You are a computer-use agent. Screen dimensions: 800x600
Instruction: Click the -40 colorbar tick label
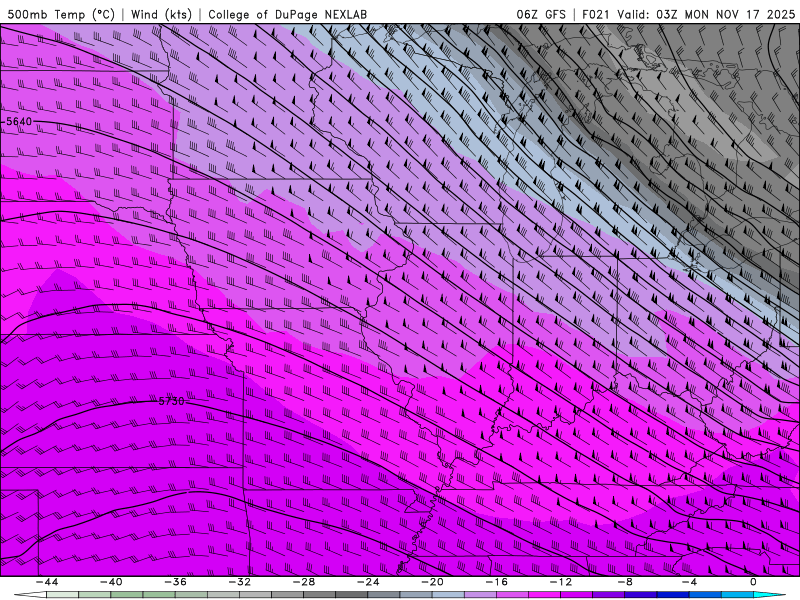pos(111,582)
